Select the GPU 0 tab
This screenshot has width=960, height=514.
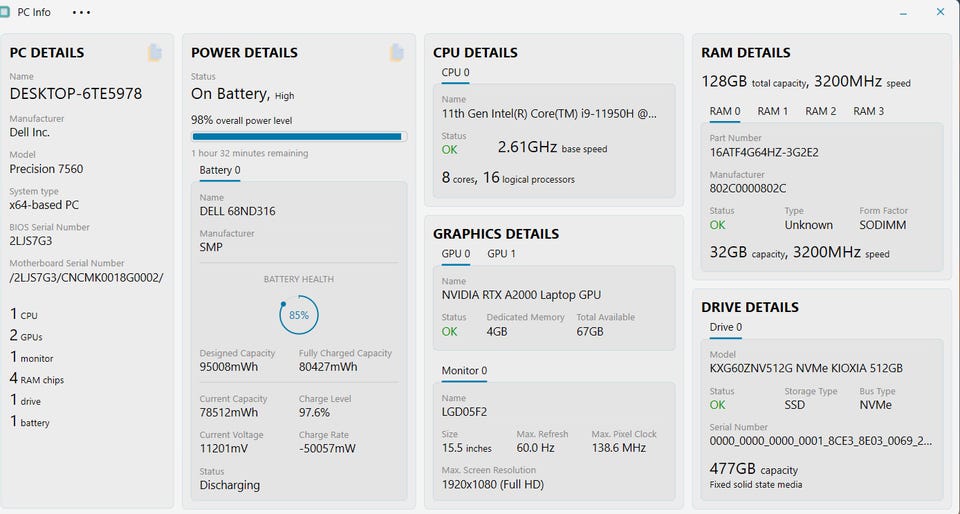click(455, 254)
